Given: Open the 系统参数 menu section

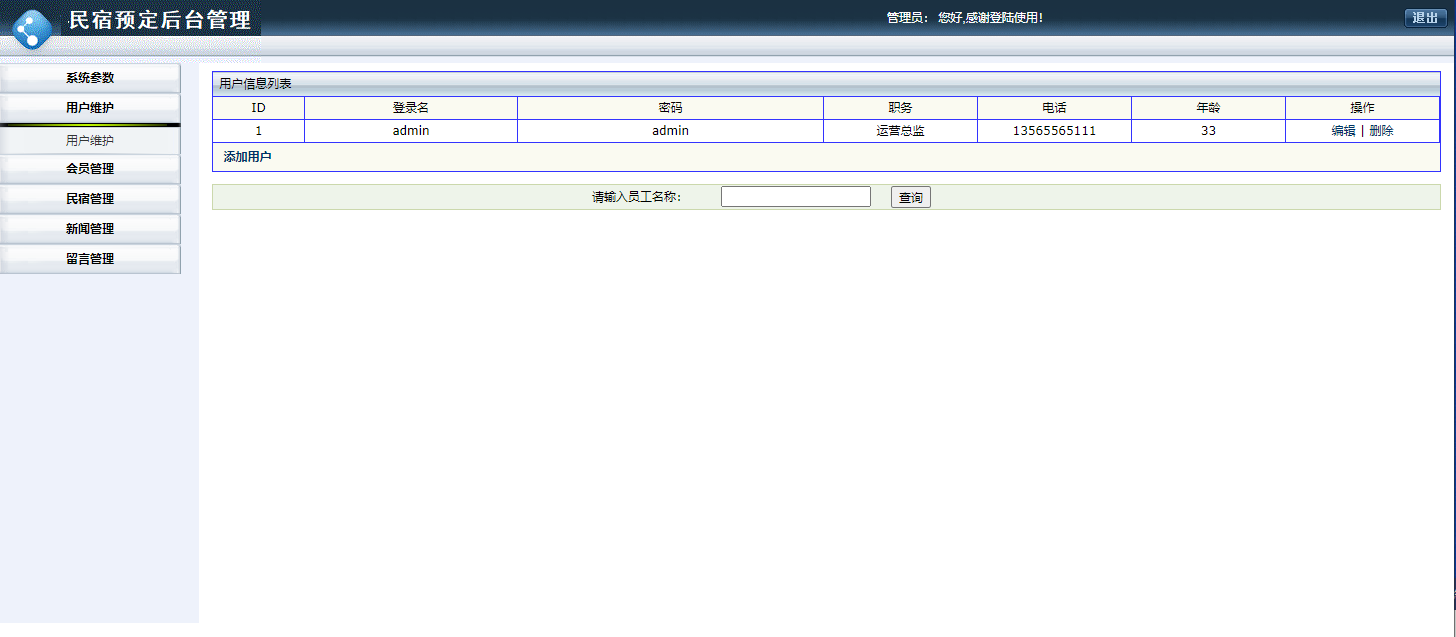Looking at the screenshot, I should pyautogui.click(x=90, y=78).
